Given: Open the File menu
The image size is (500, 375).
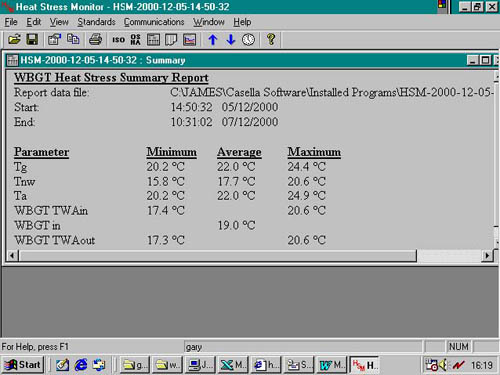Looking at the screenshot, I should [x=11, y=22].
